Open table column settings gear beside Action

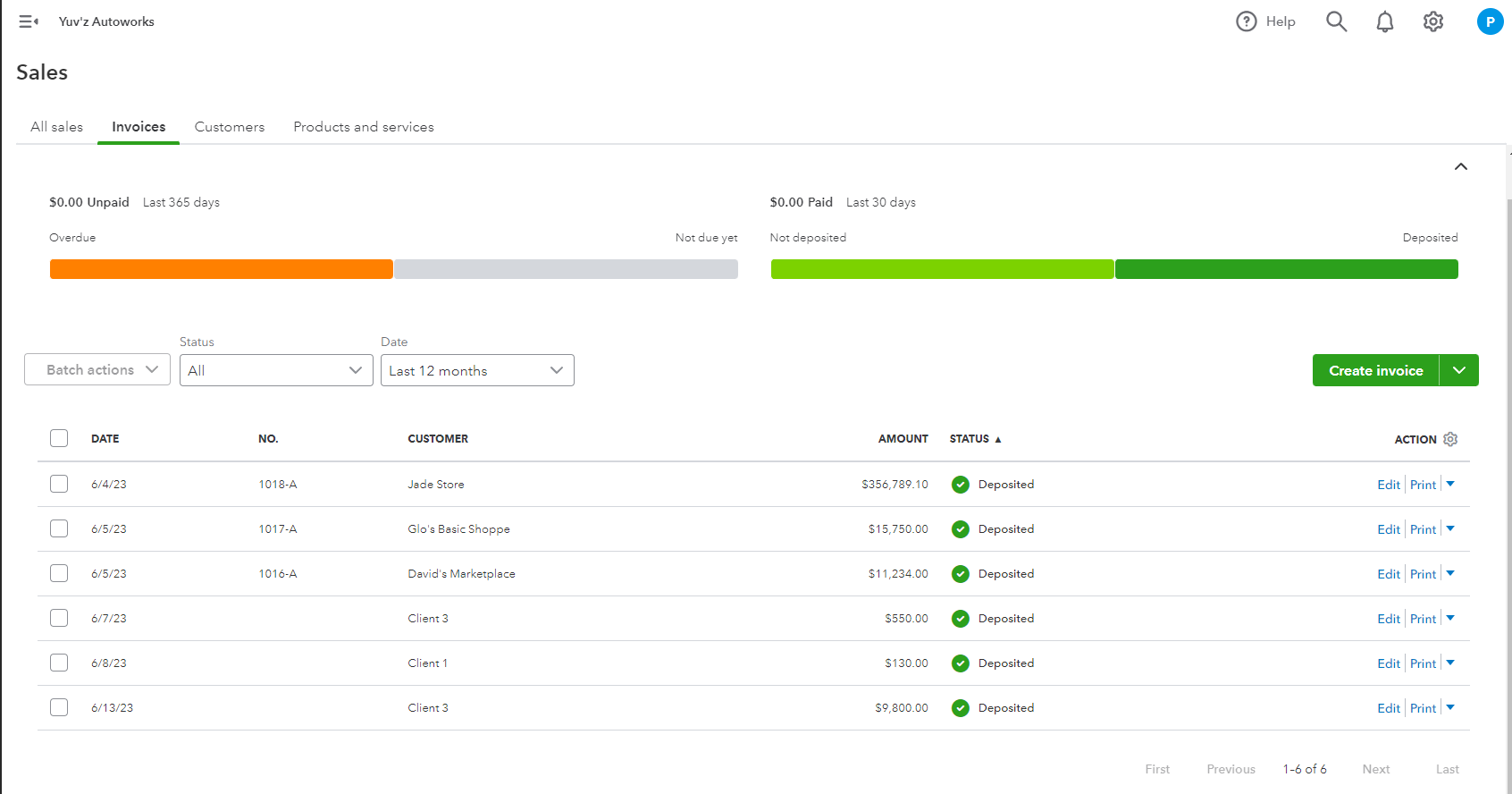pos(1450,439)
